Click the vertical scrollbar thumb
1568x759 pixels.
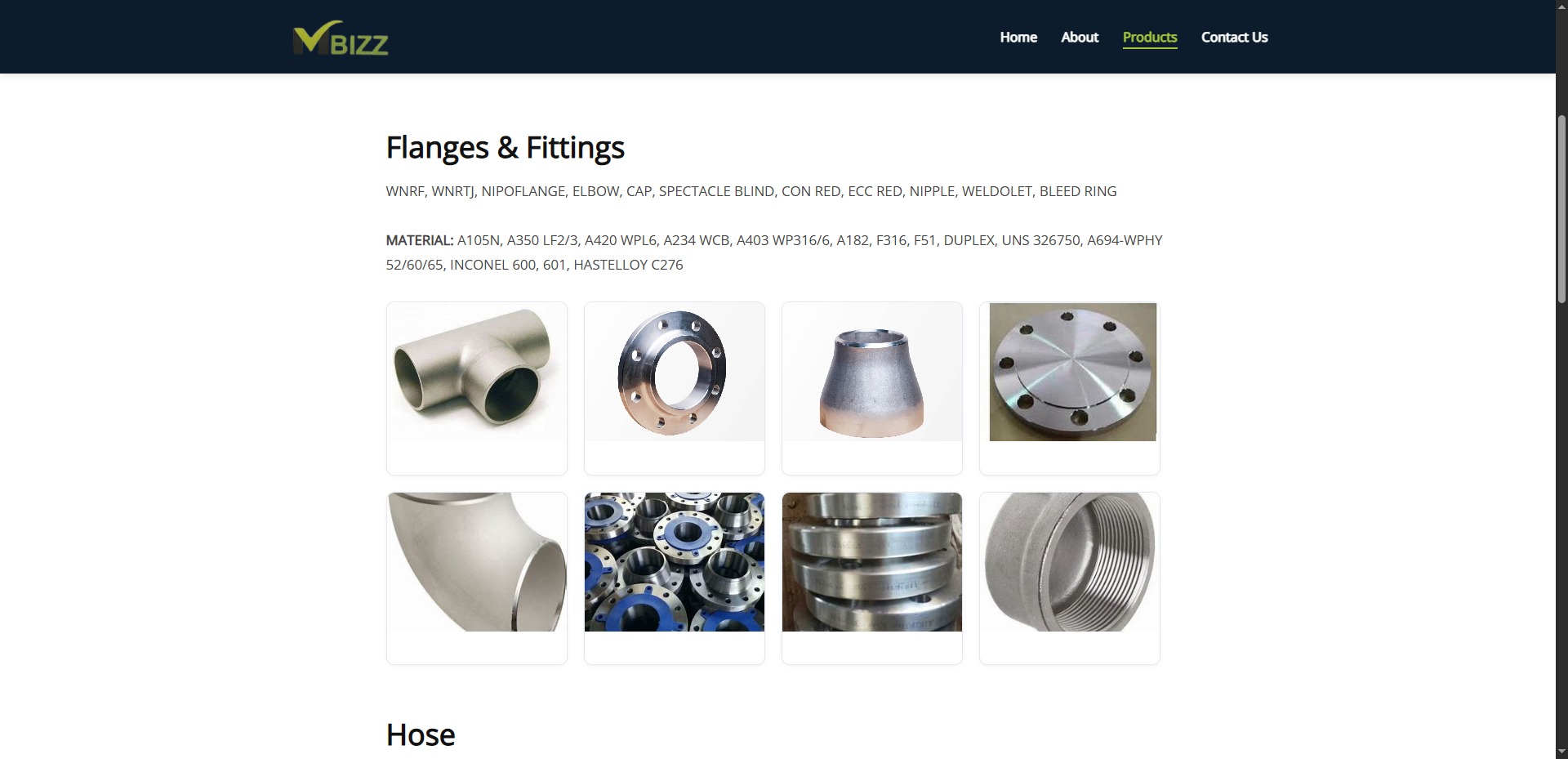[x=1561, y=209]
